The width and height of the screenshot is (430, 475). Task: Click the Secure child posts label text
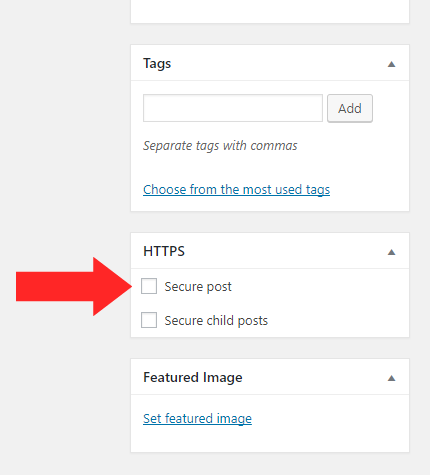pyautogui.click(x=216, y=320)
